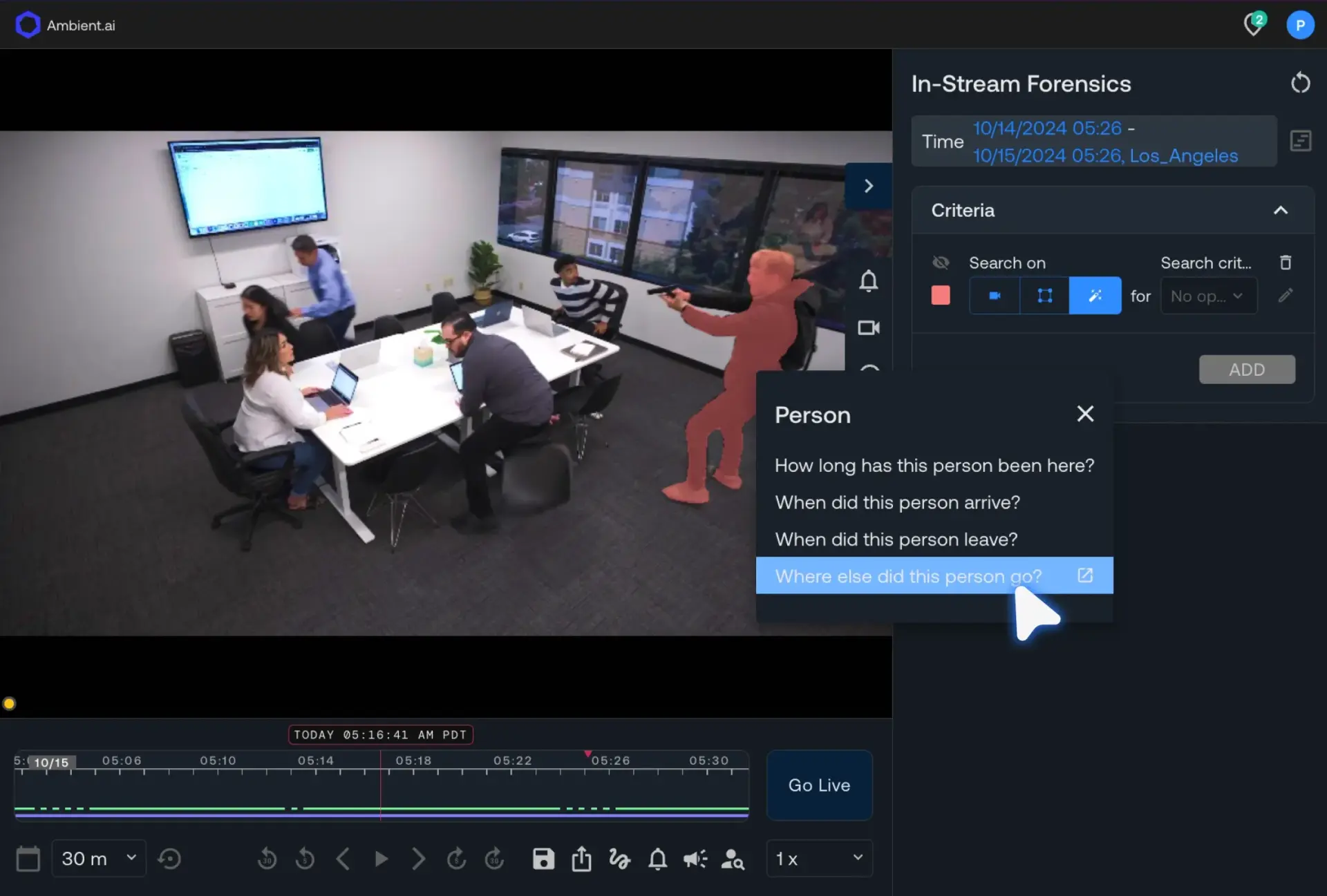Change the 30 m timeline range dropdown
1327x896 pixels.
pyautogui.click(x=98, y=858)
